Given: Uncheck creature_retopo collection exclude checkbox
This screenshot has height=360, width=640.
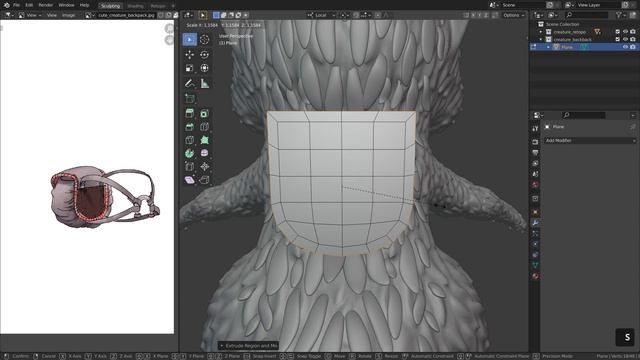Looking at the screenshot, I should (618, 32).
